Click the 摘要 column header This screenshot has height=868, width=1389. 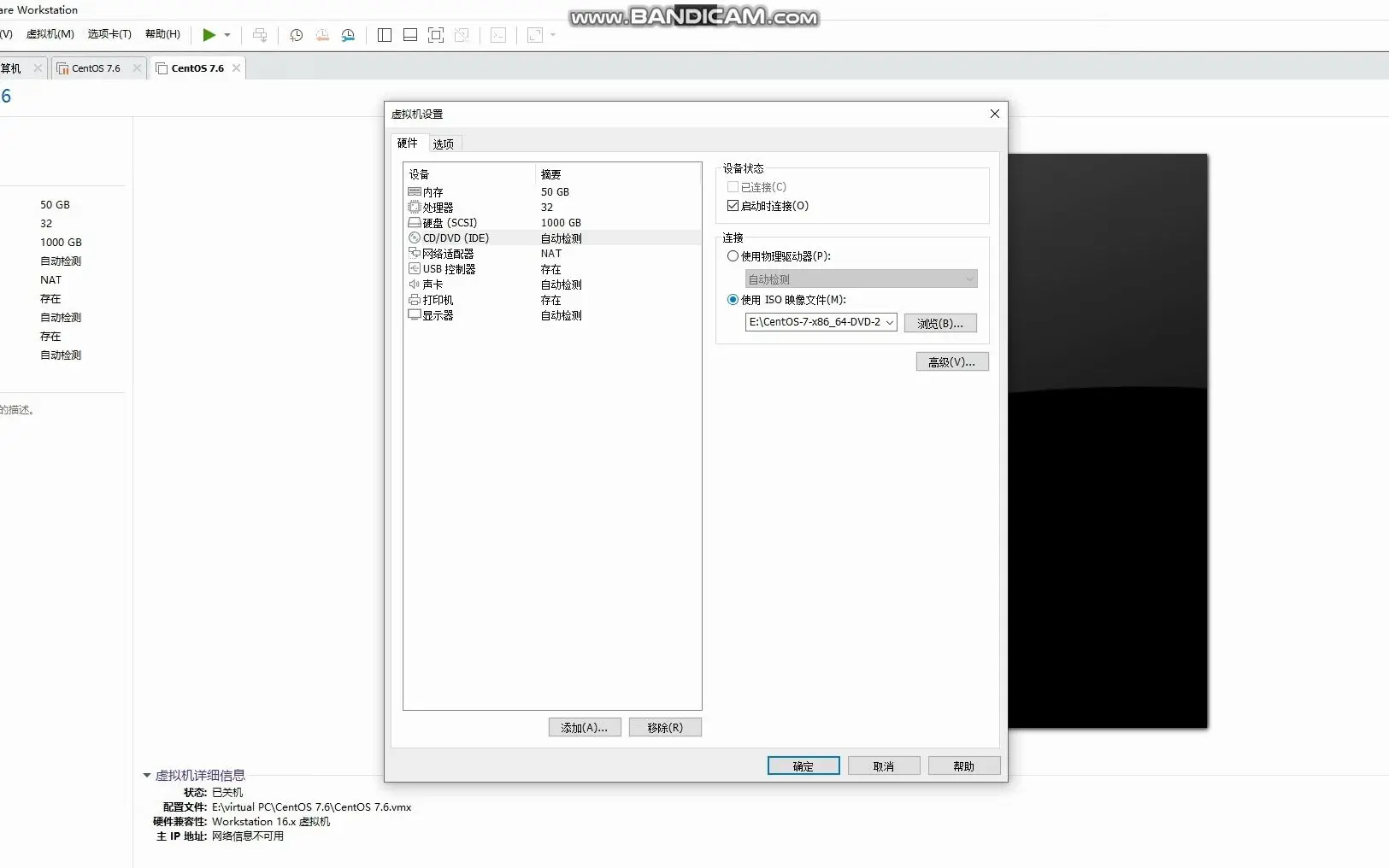click(618, 174)
